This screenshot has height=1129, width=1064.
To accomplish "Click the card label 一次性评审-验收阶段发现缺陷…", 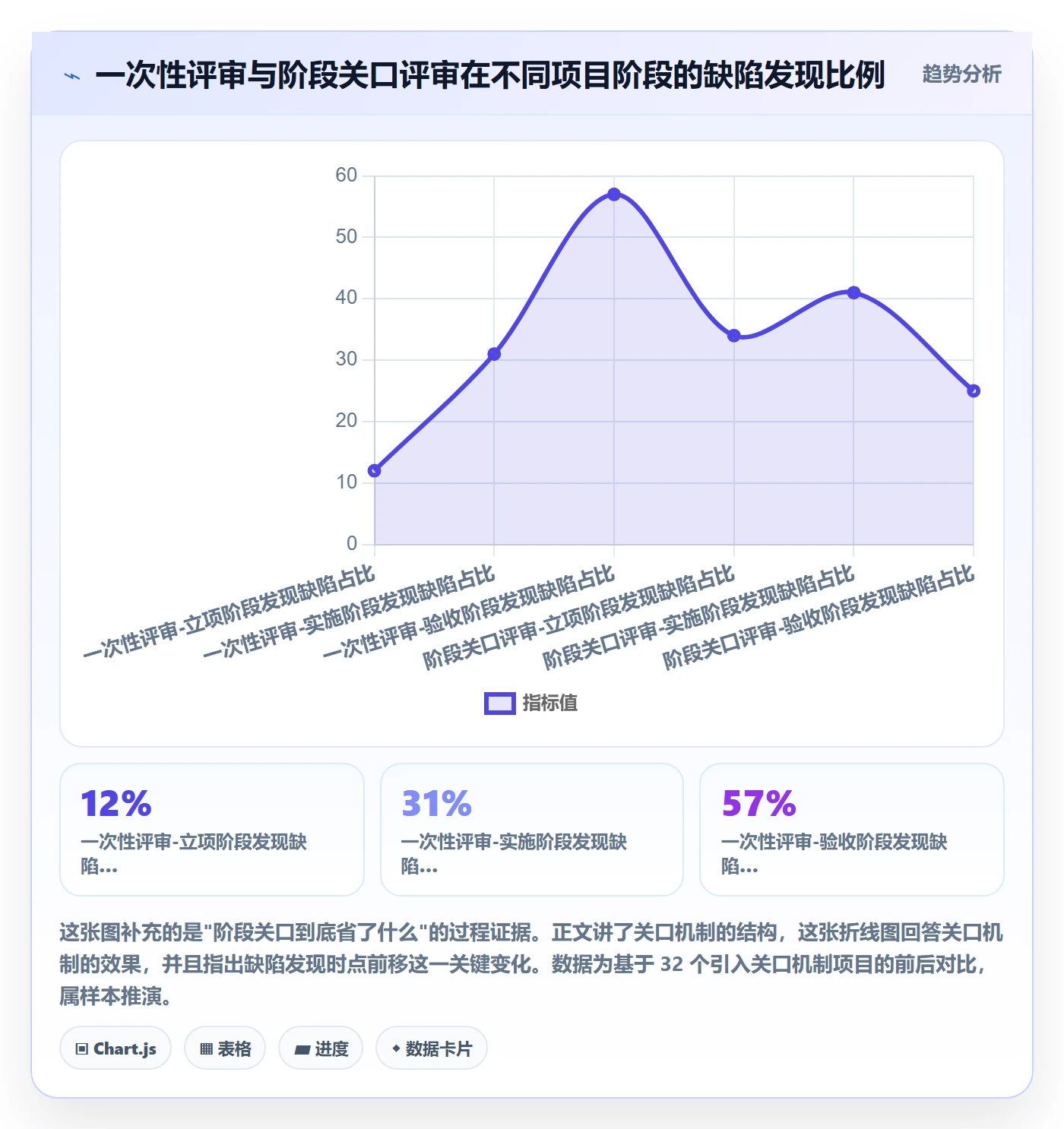I will coord(834,854).
